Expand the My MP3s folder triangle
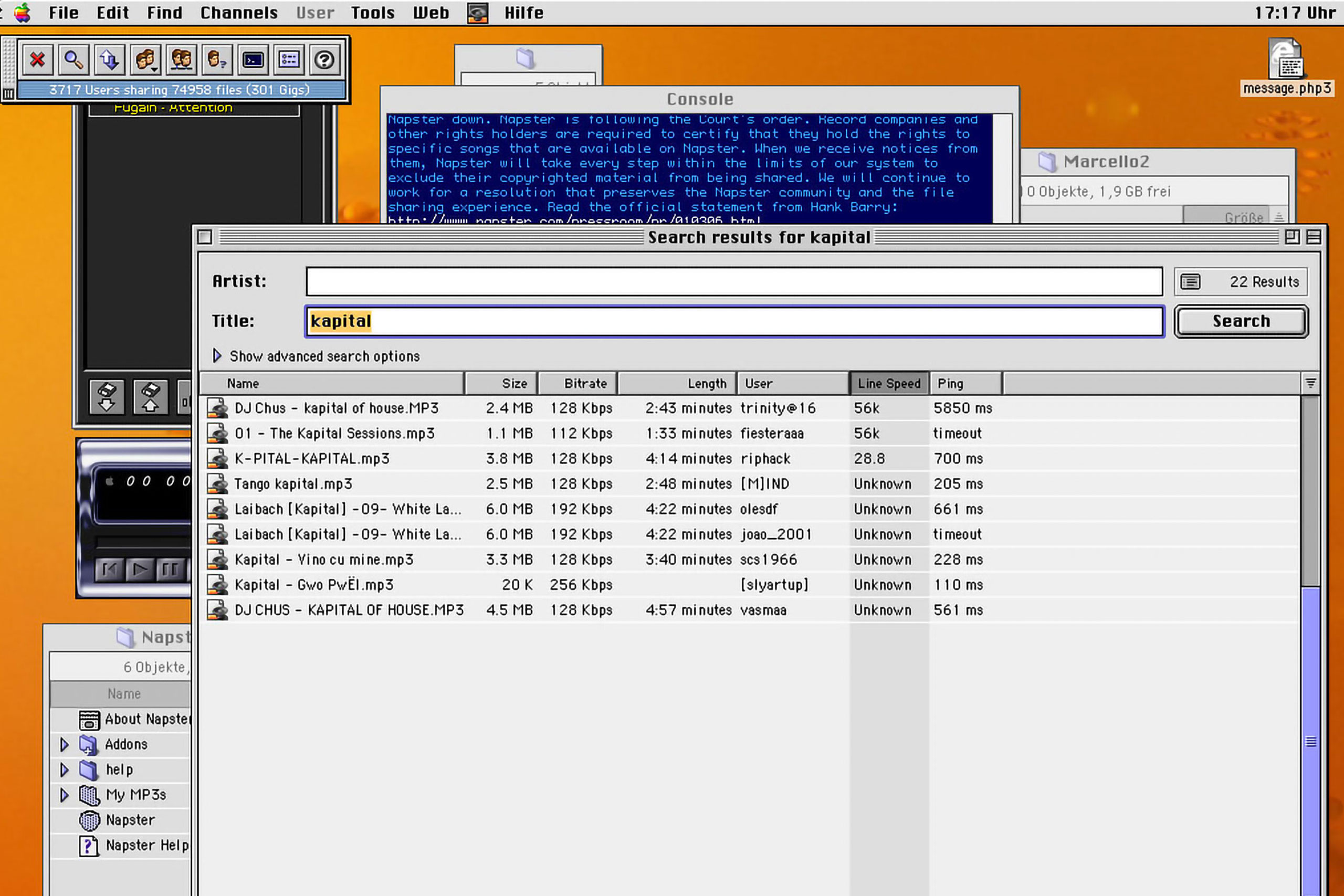 [64, 795]
